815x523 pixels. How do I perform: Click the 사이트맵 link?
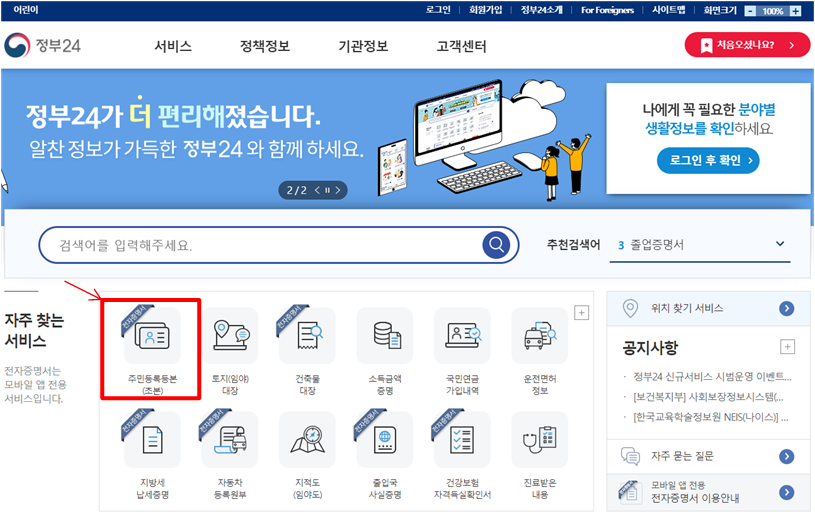(668, 10)
